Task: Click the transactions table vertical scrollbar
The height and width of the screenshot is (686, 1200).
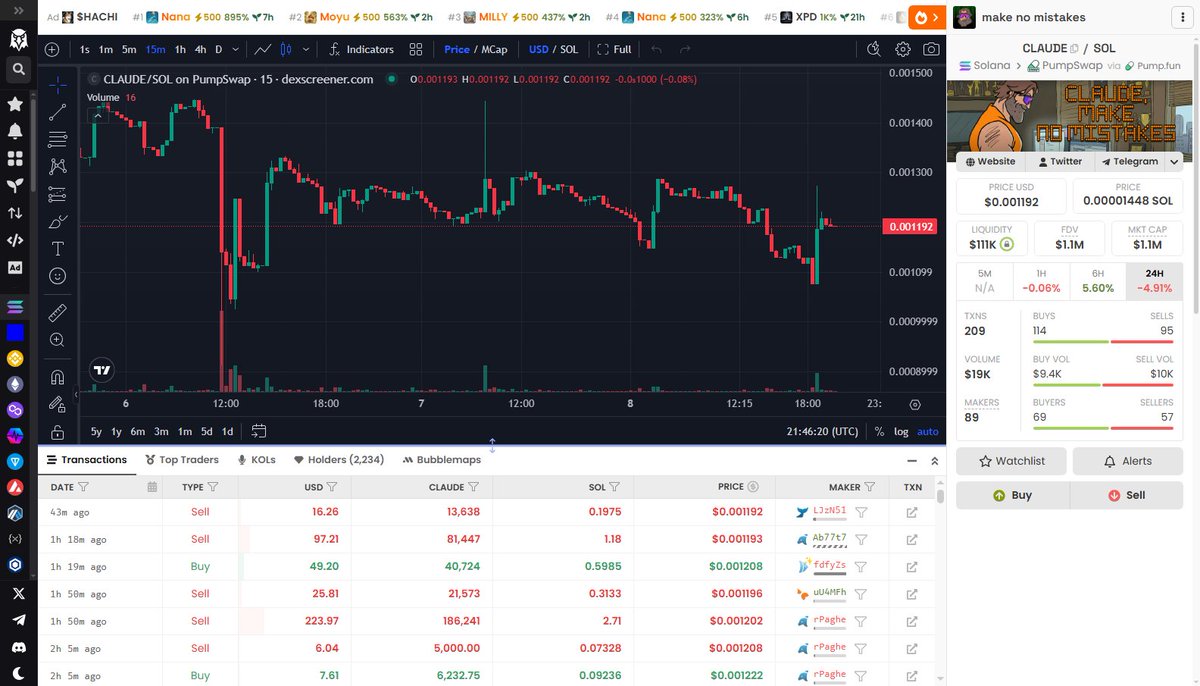Action: point(941,495)
